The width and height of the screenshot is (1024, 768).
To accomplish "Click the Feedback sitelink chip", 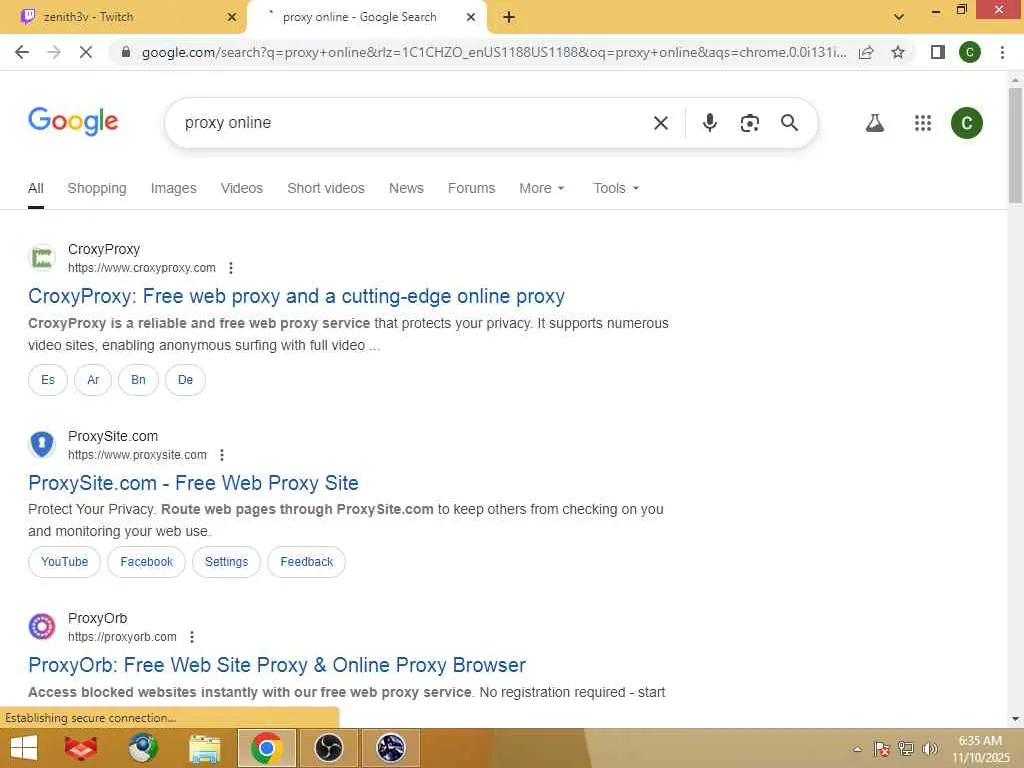I will 306,562.
